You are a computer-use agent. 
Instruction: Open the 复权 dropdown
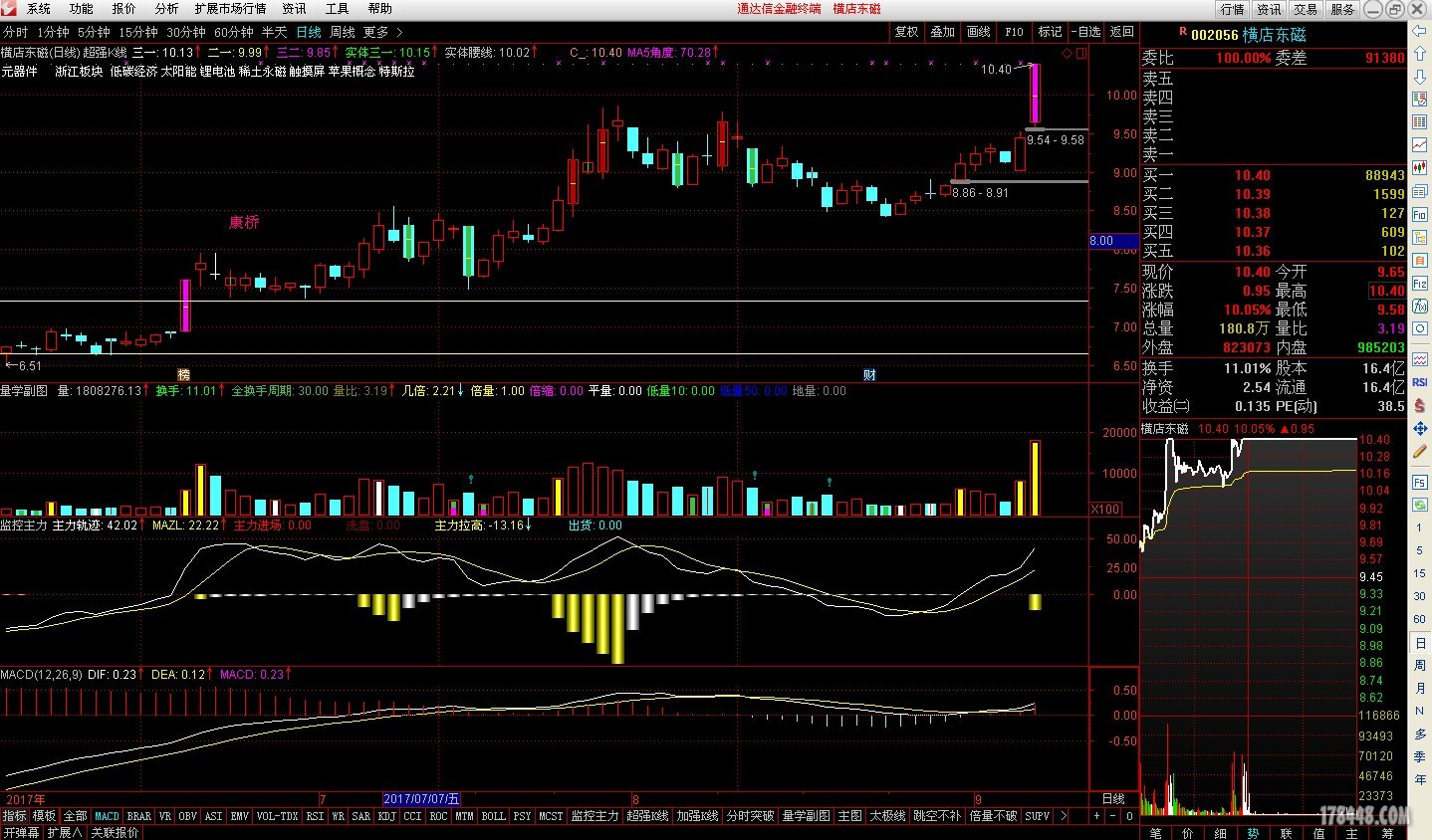[906, 32]
